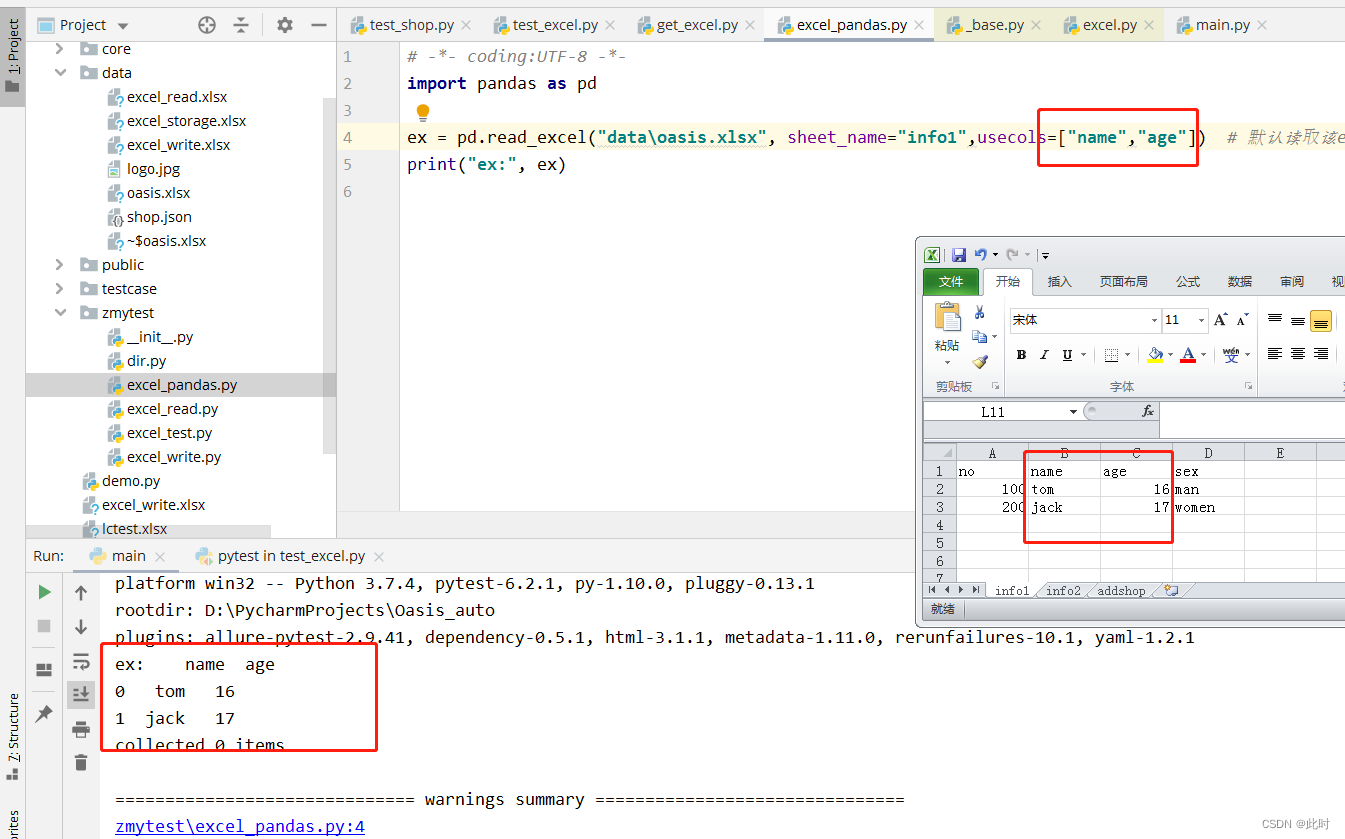
Task: Toggle soft-wrap in the Run console
Action: 81,661
